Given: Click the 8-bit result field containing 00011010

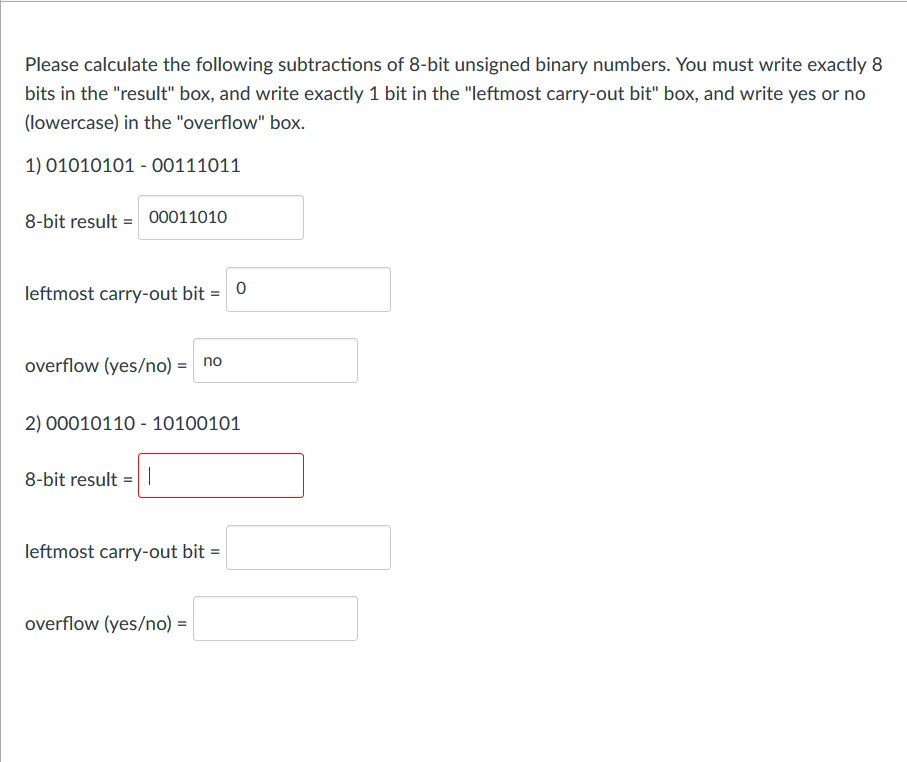Looking at the screenshot, I should pos(220,217).
